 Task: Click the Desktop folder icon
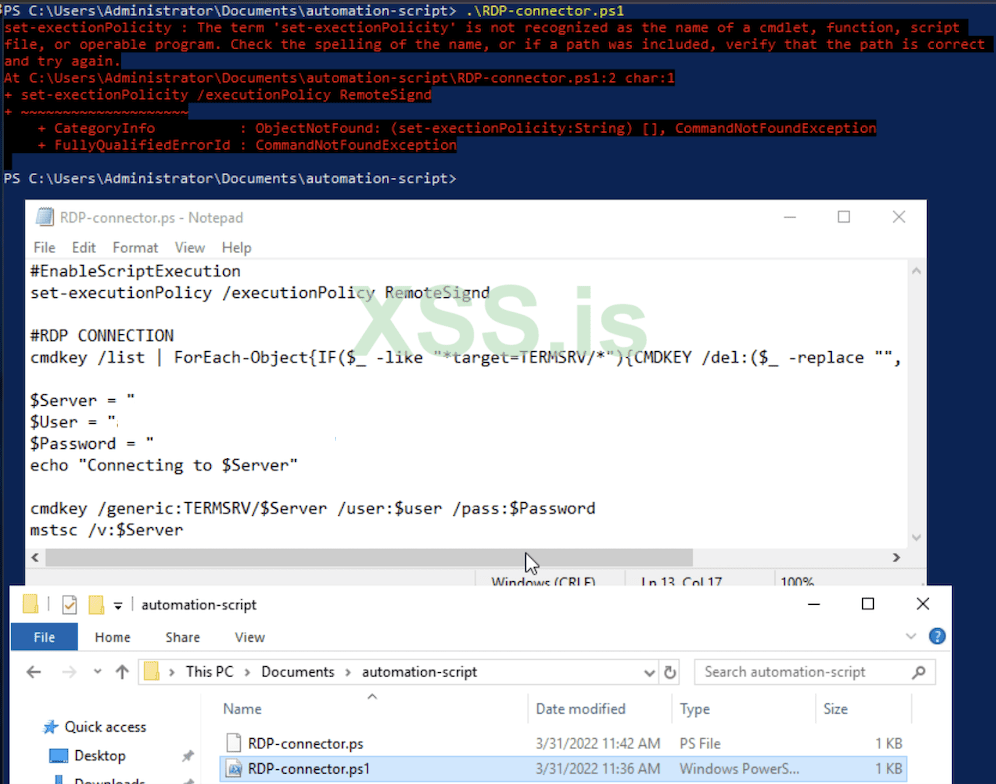(58, 755)
